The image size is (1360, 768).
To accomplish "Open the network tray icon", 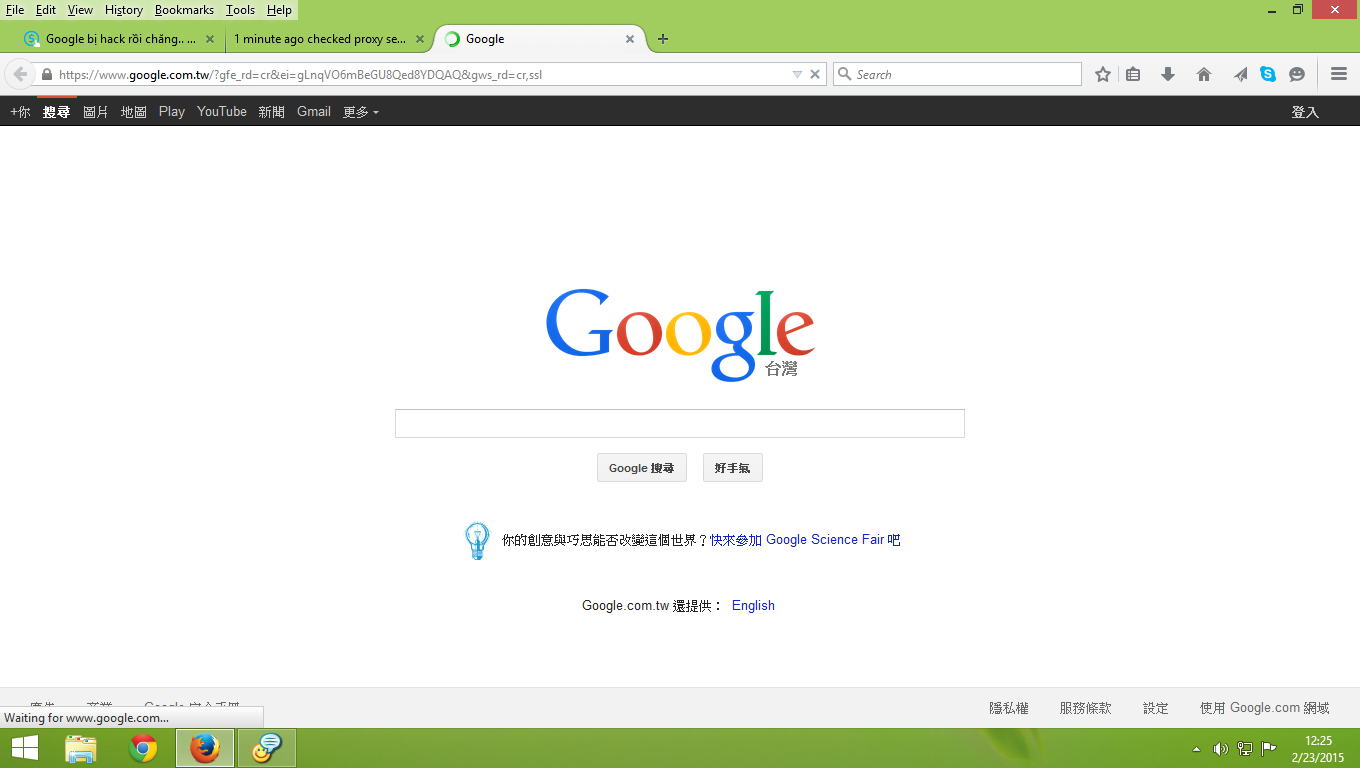I will click(x=1245, y=748).
